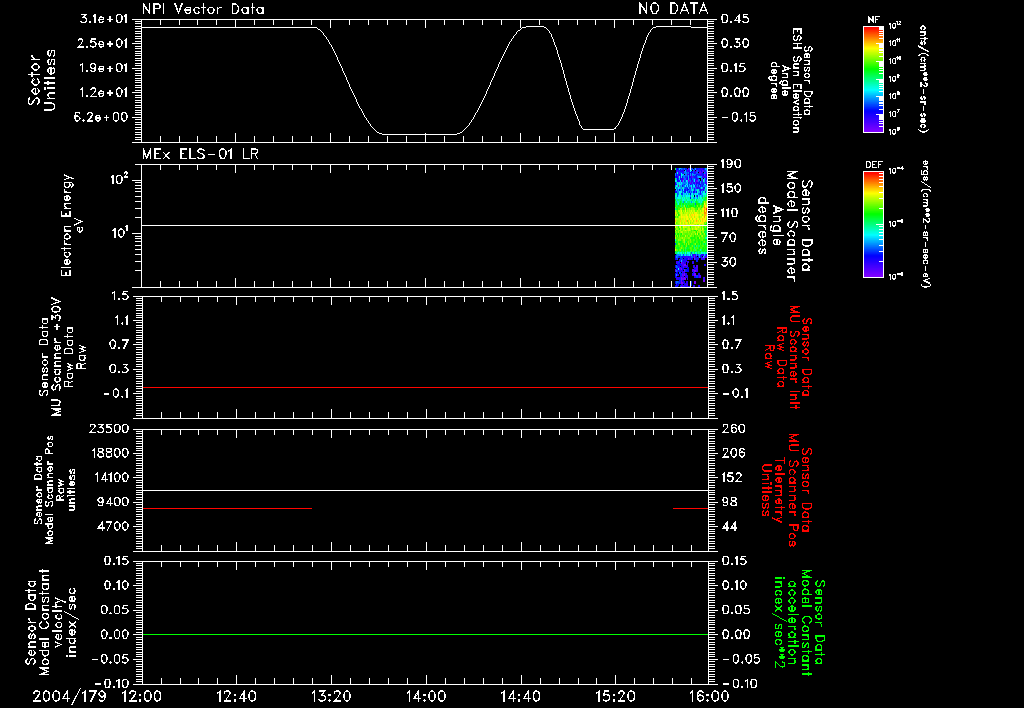The height and width of the screenshot is (708, 1024).
Task: Click the '1.9e+01' sector tick value
Action: click(104, 68)
